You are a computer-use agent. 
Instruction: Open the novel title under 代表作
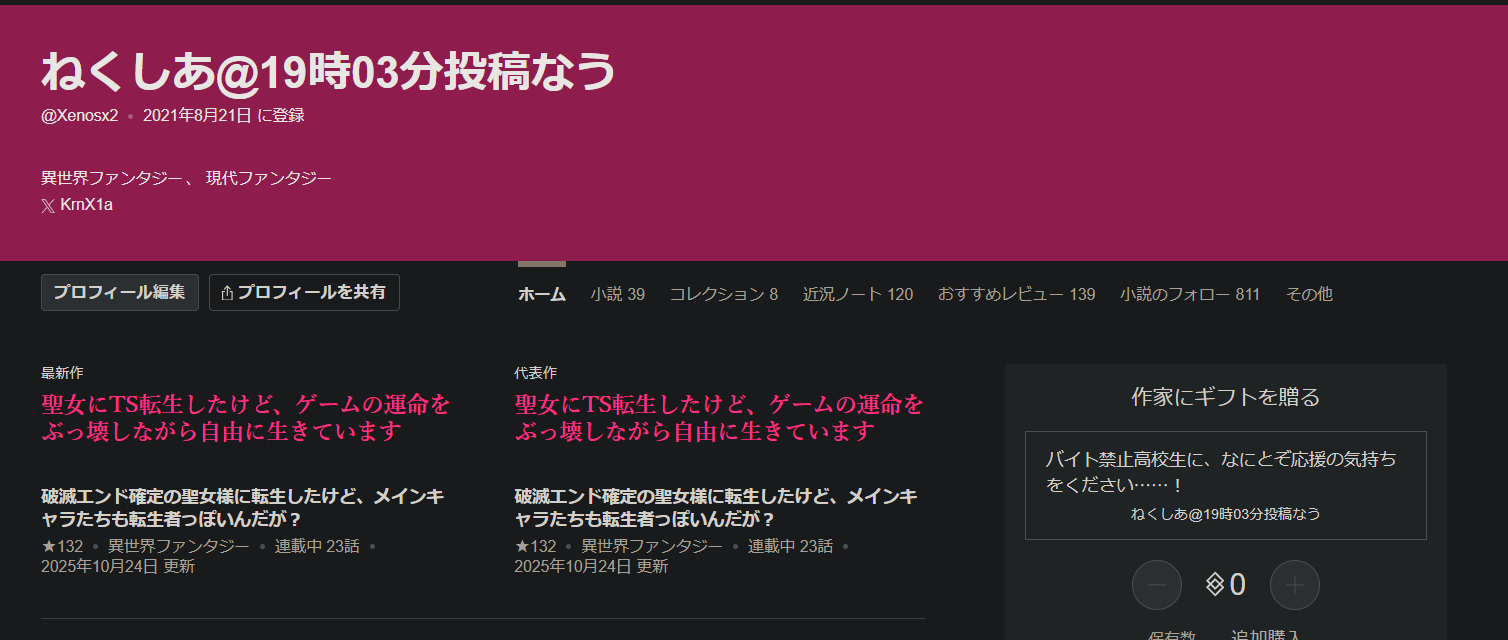[719, 418]
